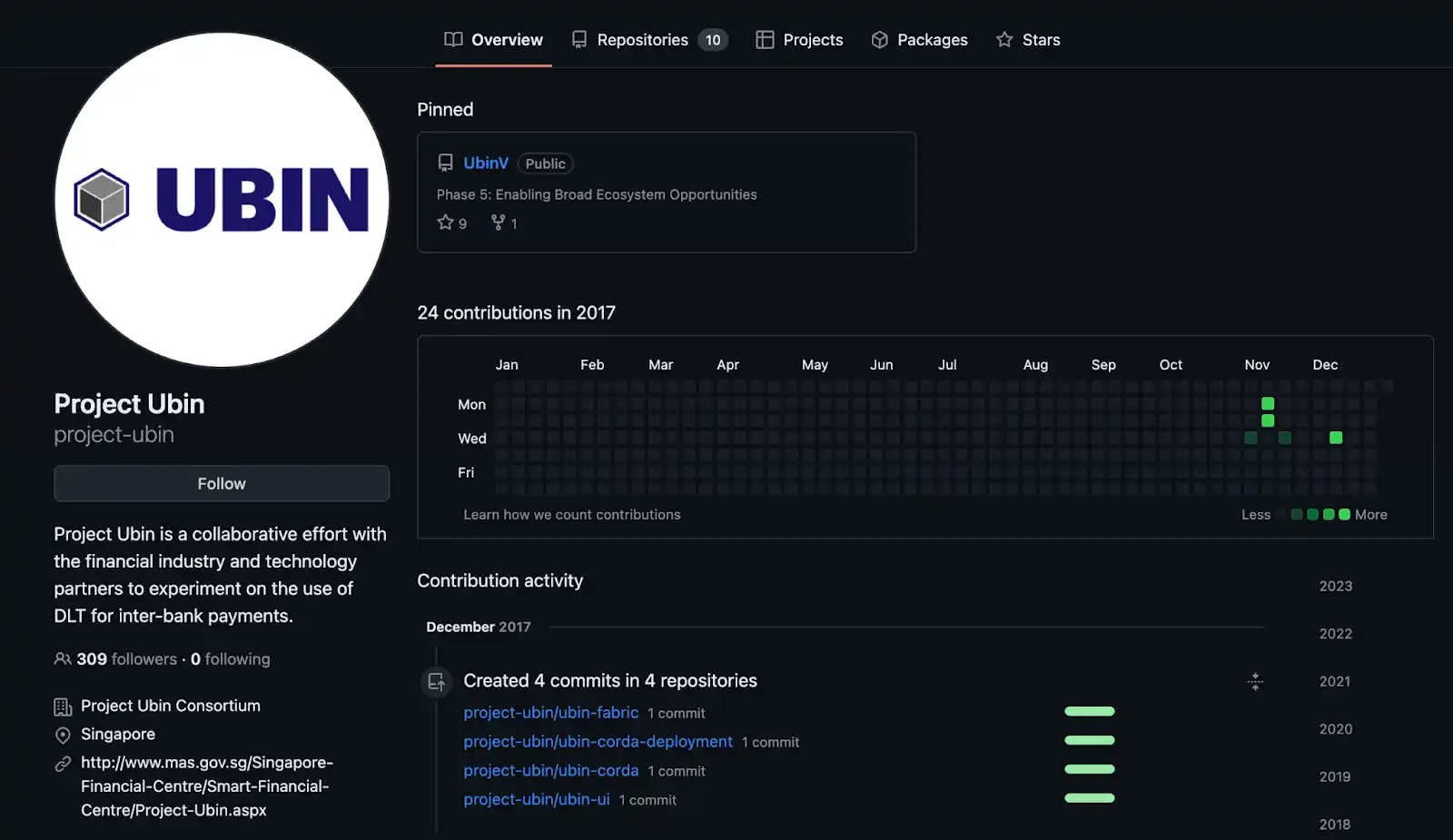Click the Public label on UbinV

point(545,163)
